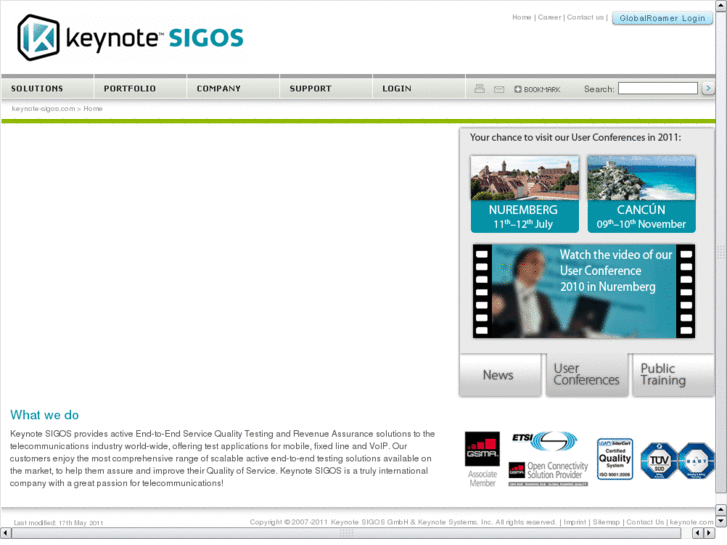Watch the User Conference 2010 video banner
Viewport: 727px width, 545px height.
[584, 291]
